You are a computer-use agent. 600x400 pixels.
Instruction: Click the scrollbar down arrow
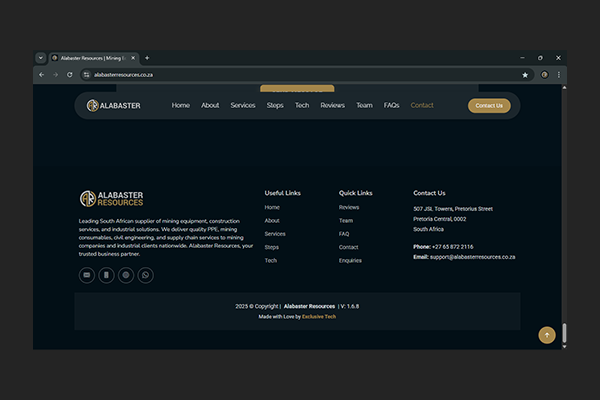[564, 346]
